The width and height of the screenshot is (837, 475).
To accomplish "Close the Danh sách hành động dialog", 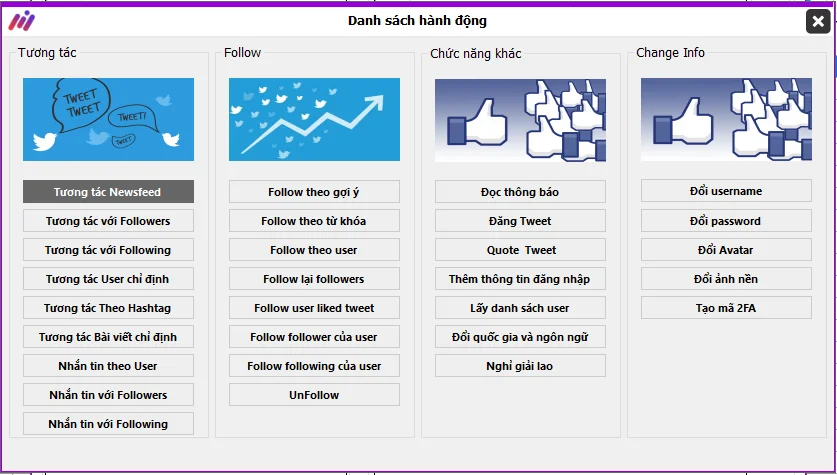I will (817, 22).
